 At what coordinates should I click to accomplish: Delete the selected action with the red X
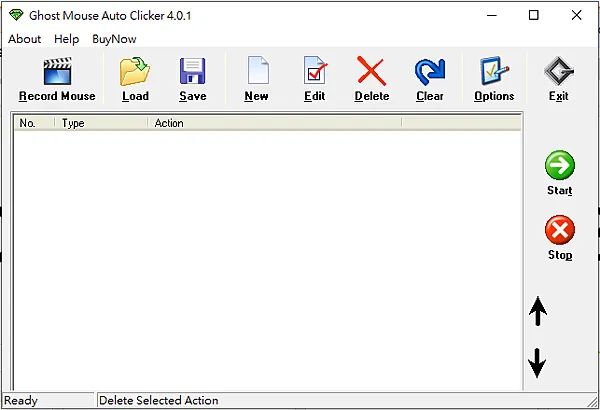tap(372, 71)
